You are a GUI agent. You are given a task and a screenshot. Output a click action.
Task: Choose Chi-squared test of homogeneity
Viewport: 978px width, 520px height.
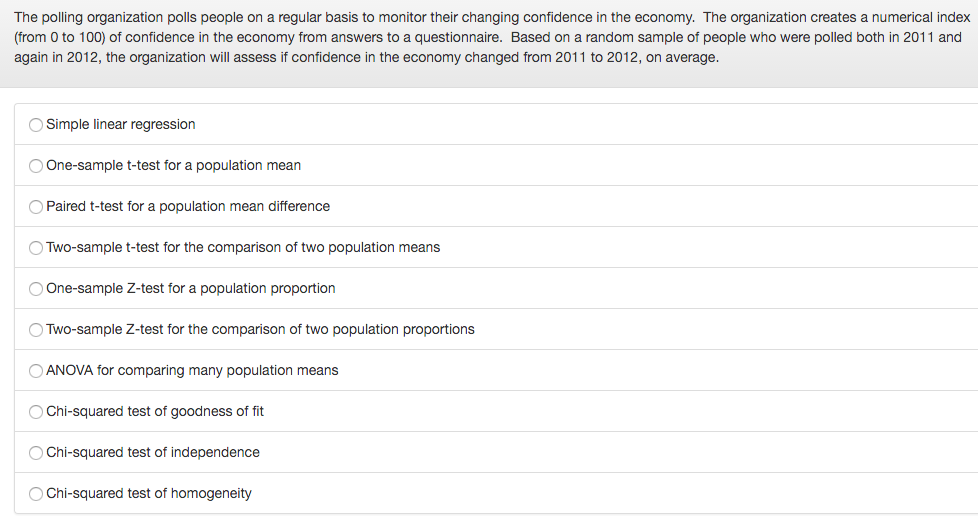36,494
